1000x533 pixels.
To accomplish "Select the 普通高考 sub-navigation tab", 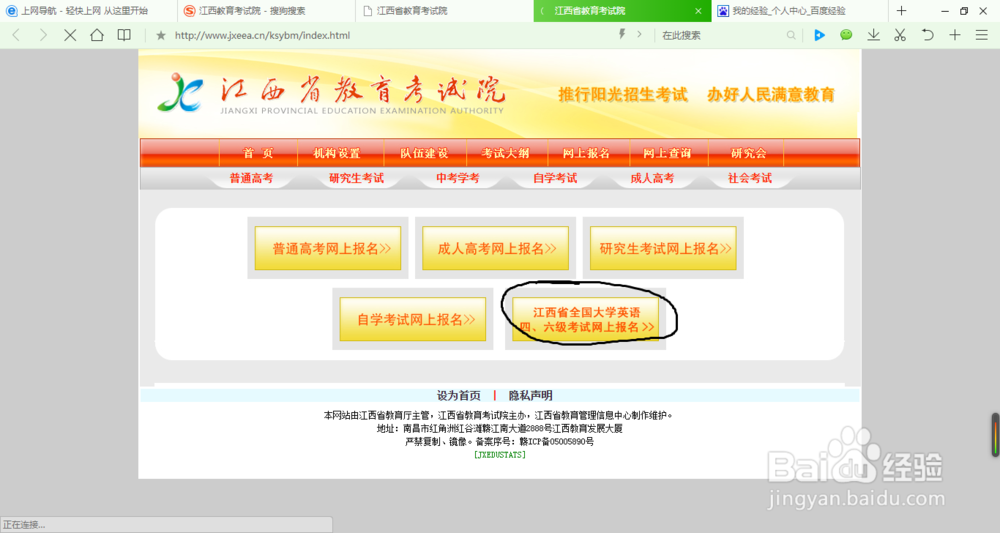I will click(251, 178).
